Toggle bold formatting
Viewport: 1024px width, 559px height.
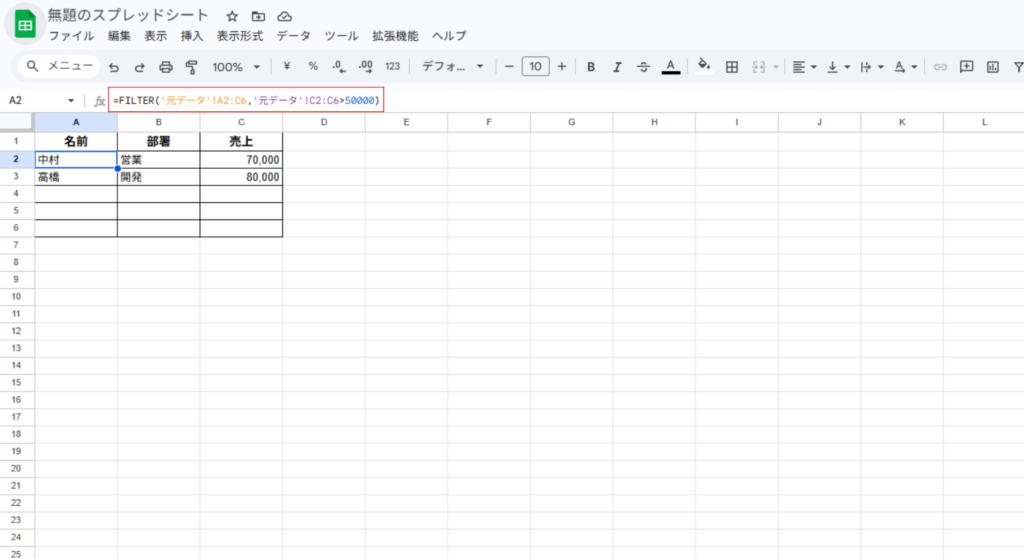point(591,67)
